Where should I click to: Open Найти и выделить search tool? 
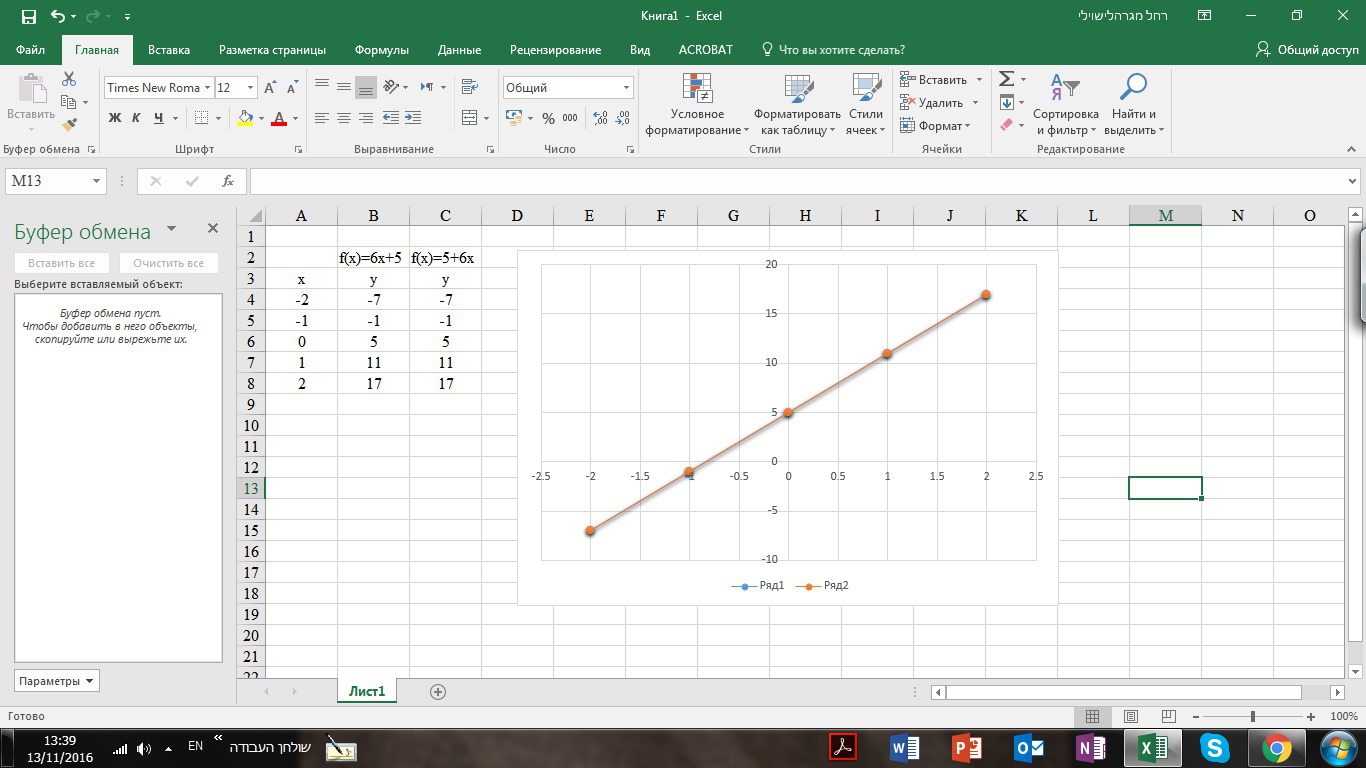1133,105
